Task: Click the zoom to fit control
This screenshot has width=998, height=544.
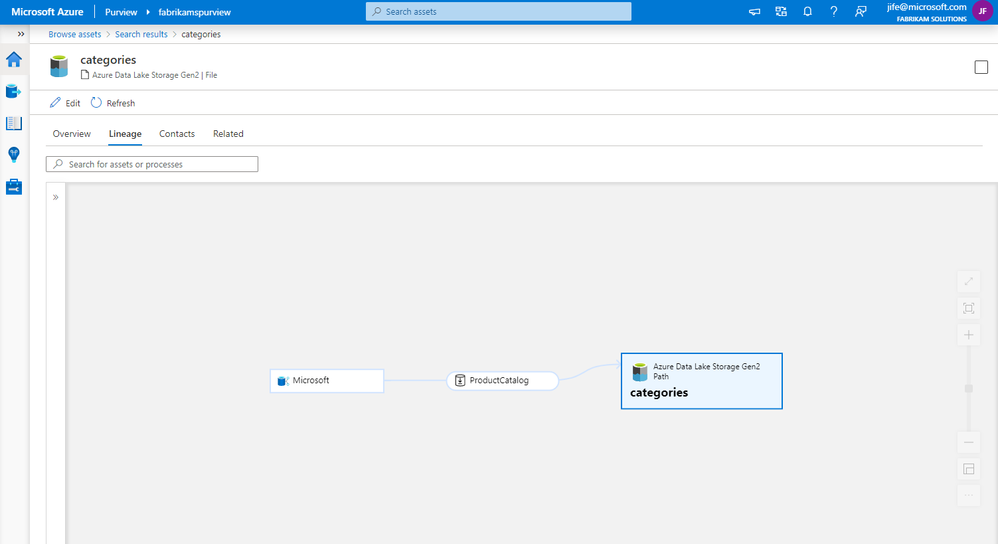Action: 969,309
